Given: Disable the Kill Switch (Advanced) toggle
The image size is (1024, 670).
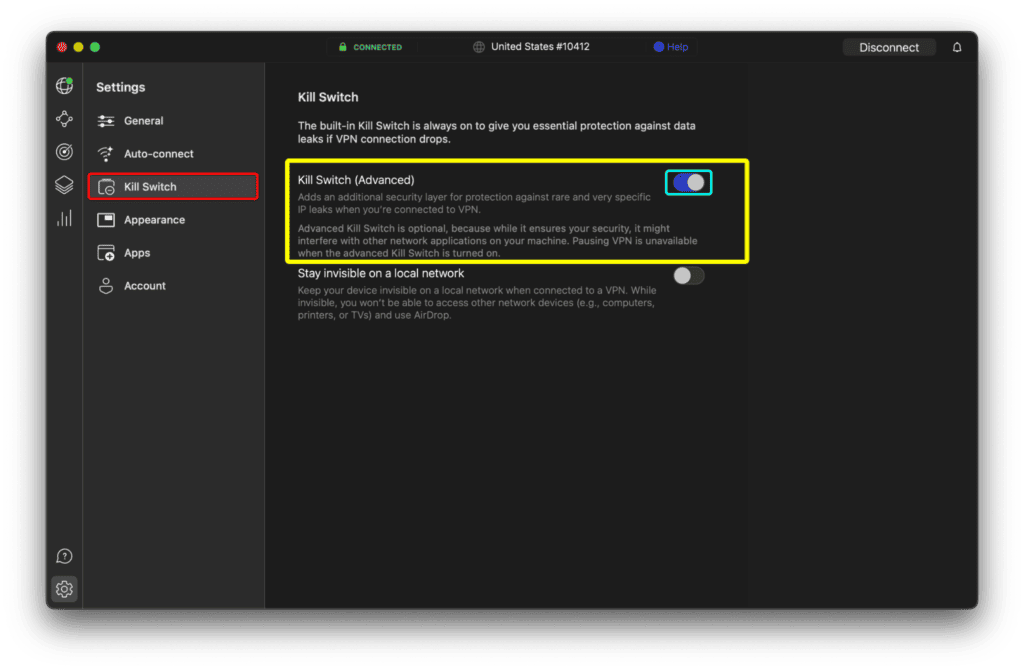Looking at the screenshot, I should pyautogui.click(x=688, y=181).
